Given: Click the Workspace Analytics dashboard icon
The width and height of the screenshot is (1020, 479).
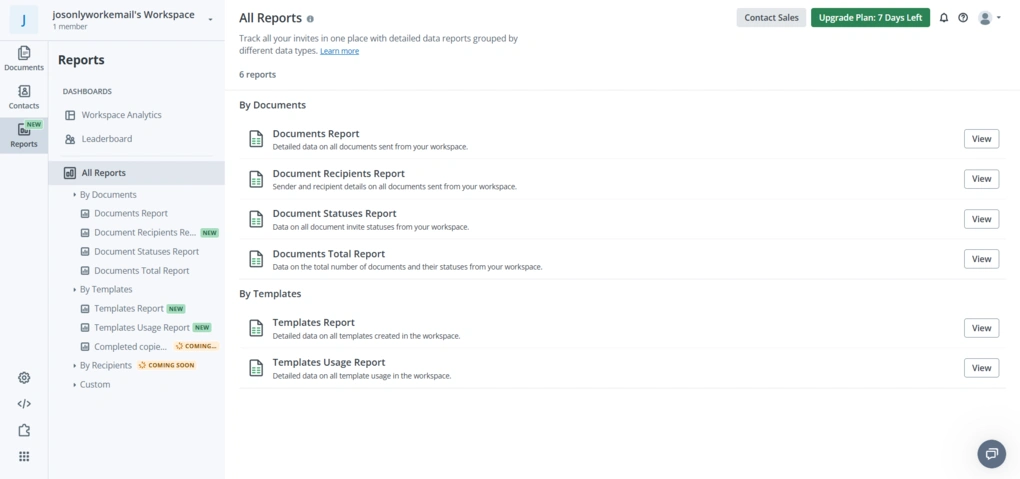Looking at the screenshot, I should (x=70, y=115).
